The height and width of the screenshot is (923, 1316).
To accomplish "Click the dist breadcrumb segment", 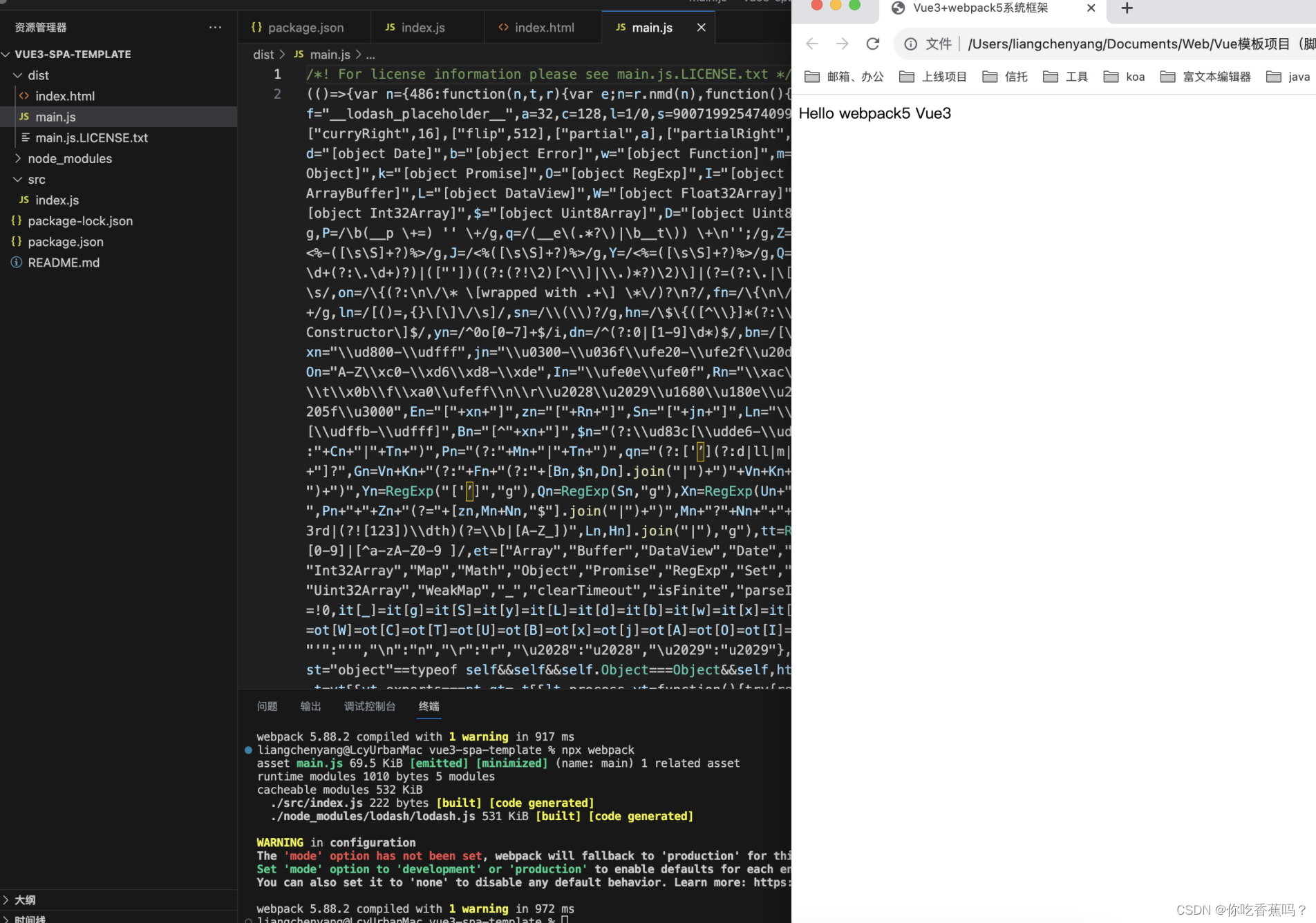I will tap(263, 55).
